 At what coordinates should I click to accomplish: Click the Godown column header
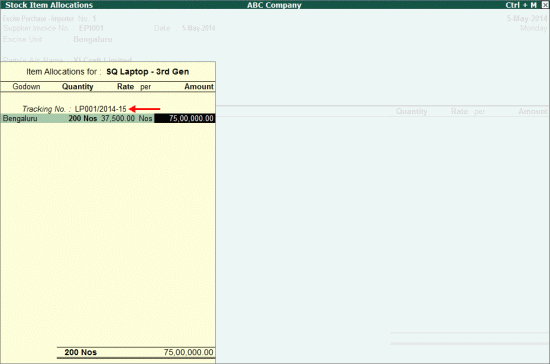pos(26,87)
